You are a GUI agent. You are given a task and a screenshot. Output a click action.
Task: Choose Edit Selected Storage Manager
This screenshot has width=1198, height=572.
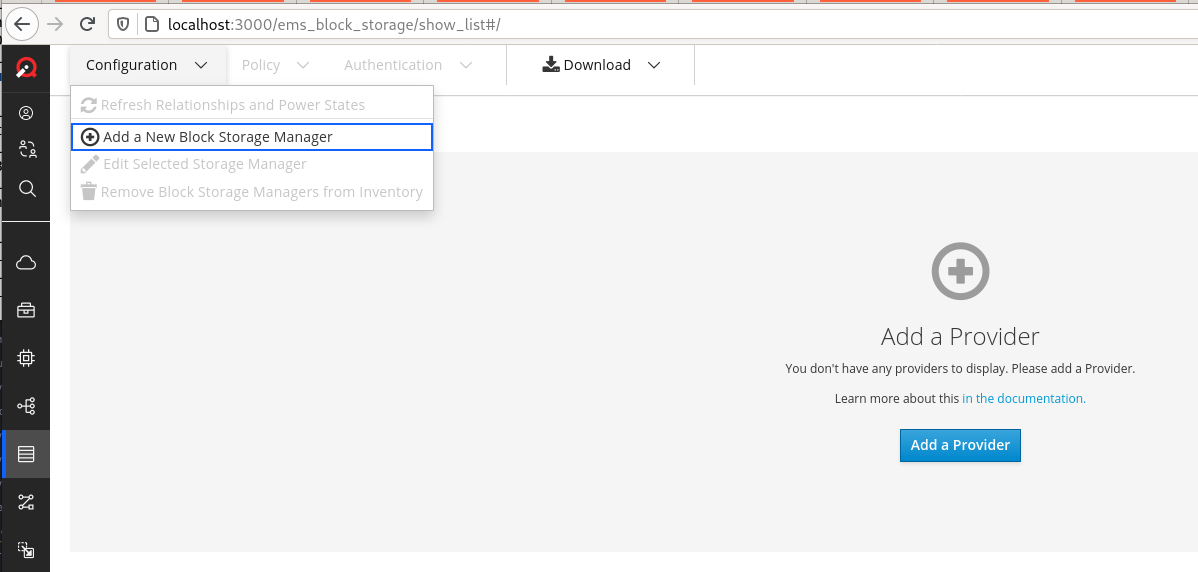pyautogui.click(x=251, y=164)
